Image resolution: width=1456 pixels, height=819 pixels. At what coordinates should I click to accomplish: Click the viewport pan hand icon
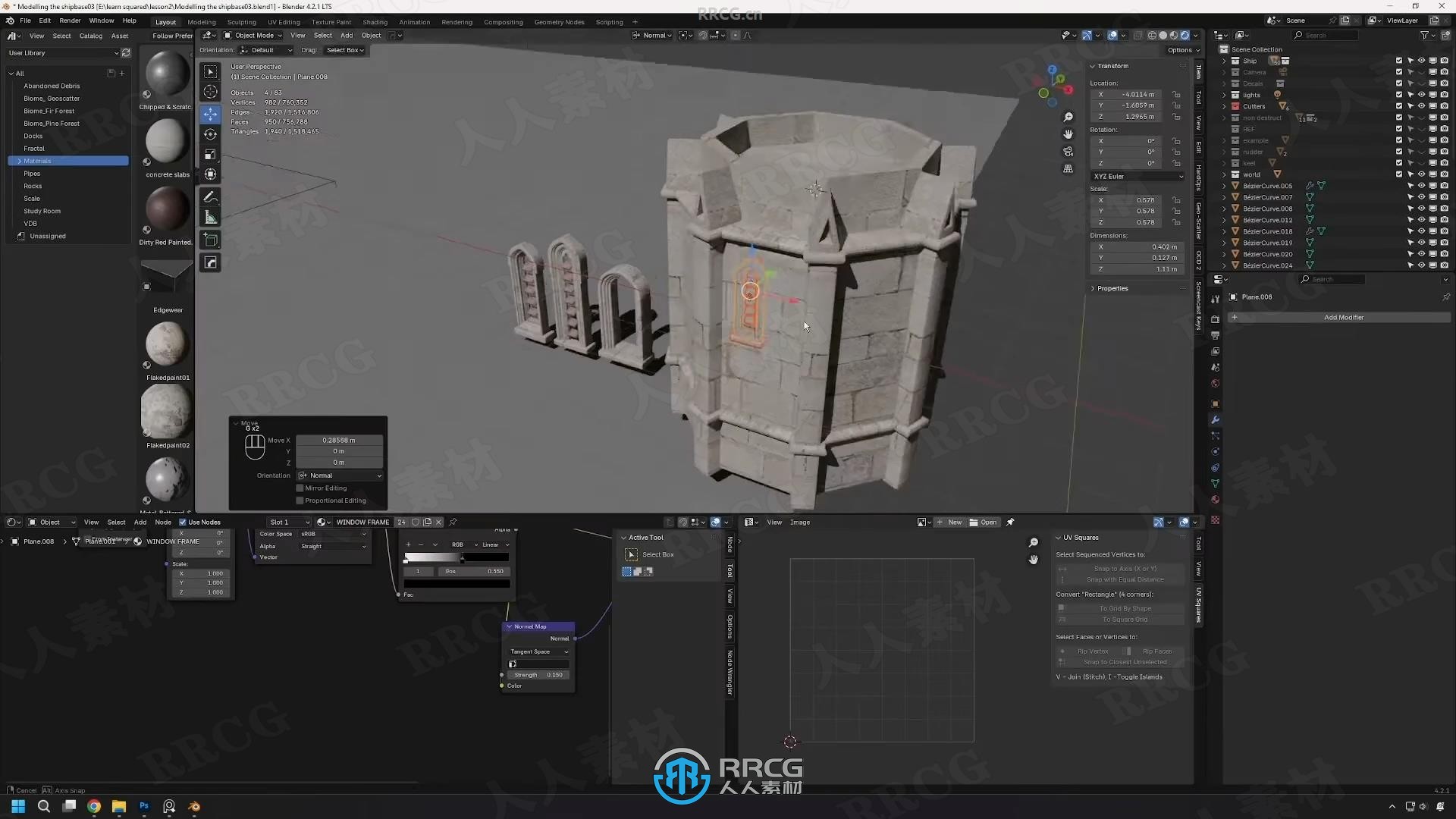point(1068,134)
